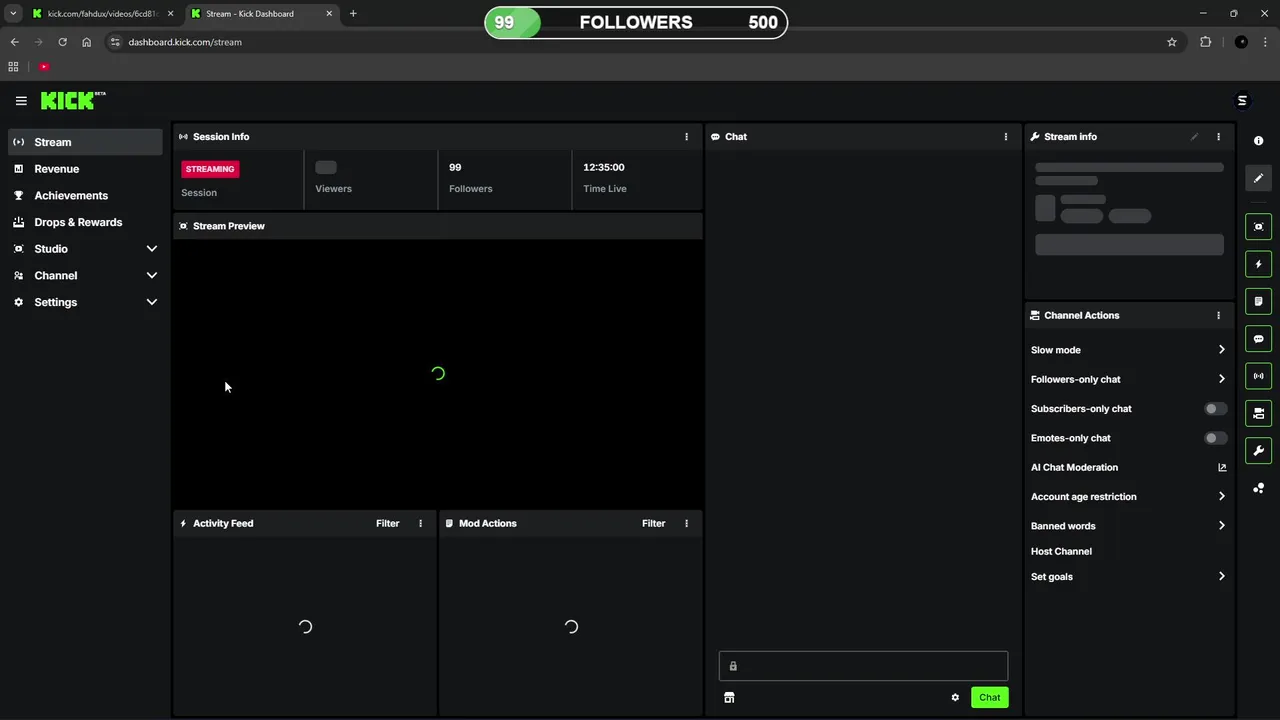Open Drops & Rewards in the sidebar
This screenshot has height=720, width=1280.
pyautogui.click(x=85, y=222)
